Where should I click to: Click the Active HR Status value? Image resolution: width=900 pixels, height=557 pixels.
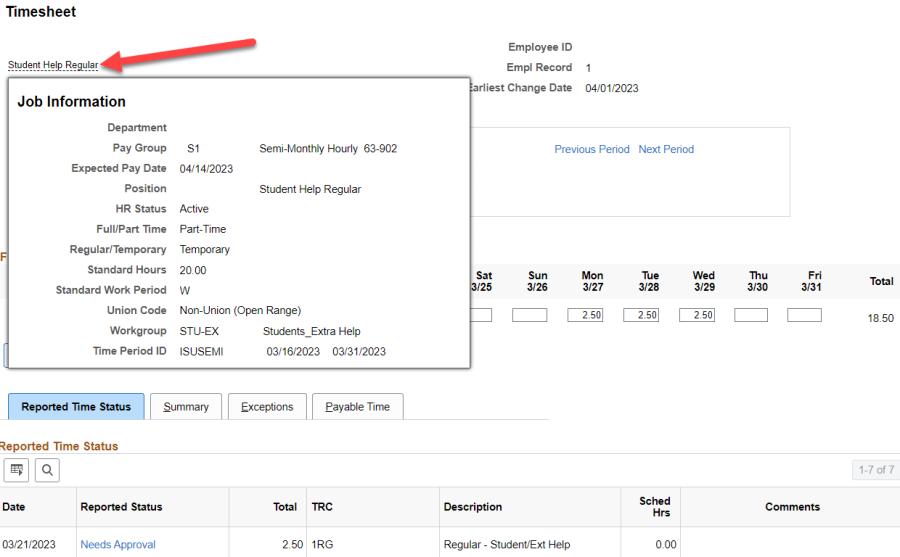tap(193, 209)
